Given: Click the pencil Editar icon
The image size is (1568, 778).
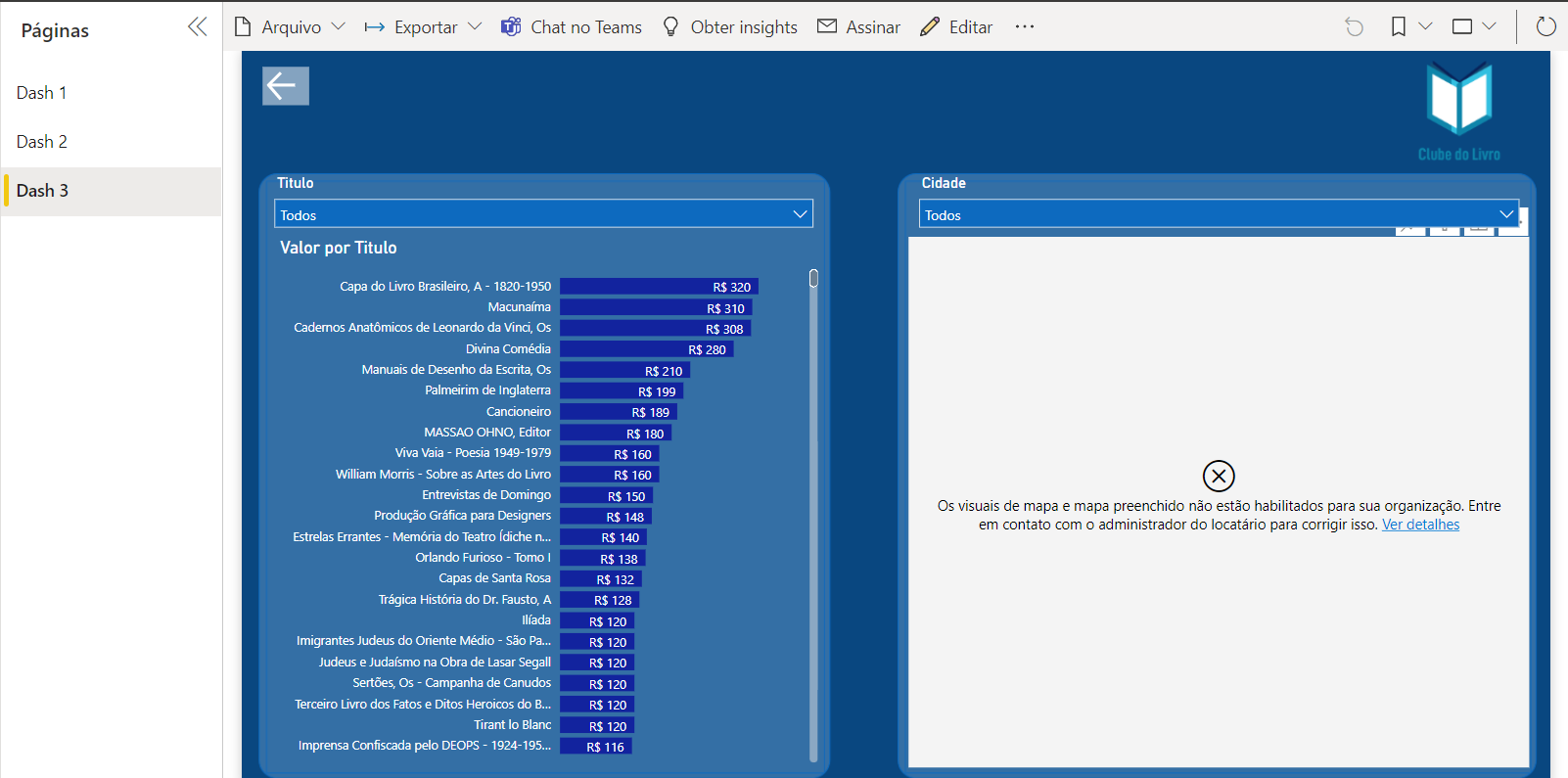Looking at the screenshot, I should tap(929, 26).
